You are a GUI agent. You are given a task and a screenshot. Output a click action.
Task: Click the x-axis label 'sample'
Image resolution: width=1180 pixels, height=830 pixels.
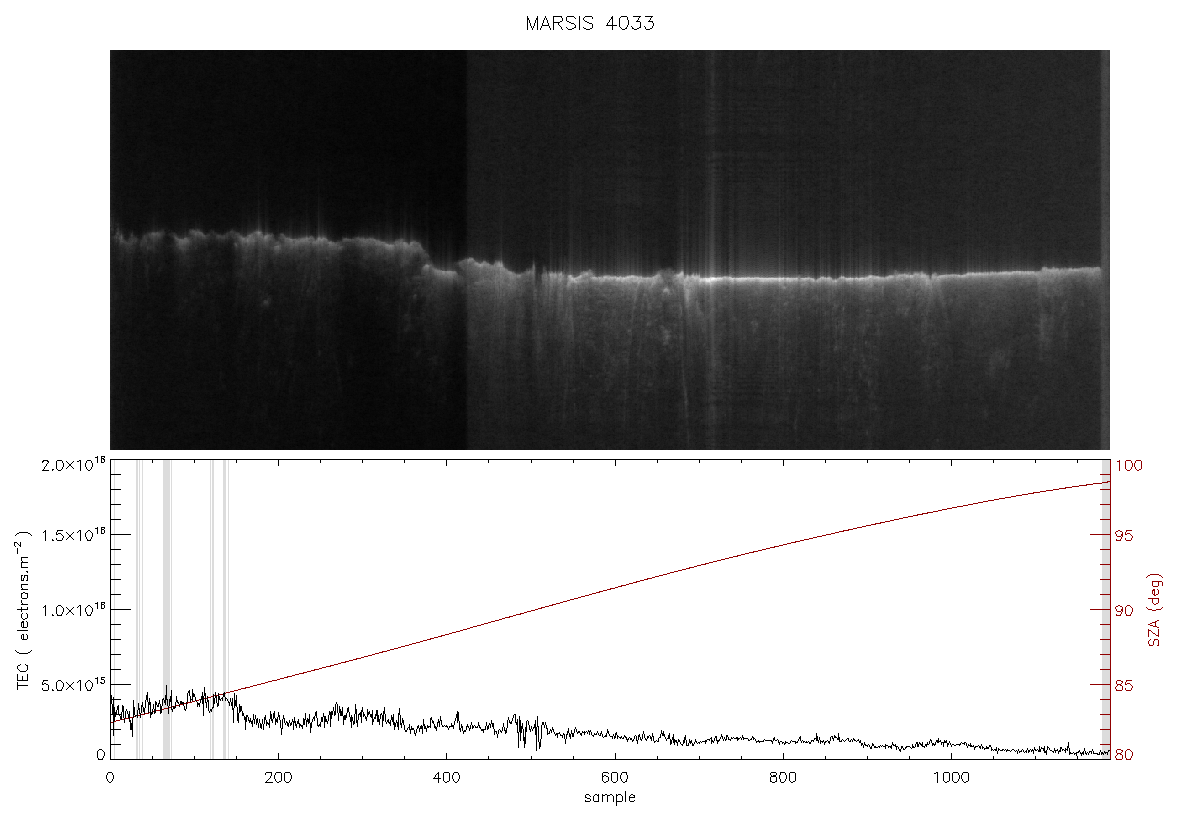pyautogui.click(x=610, y=798)
